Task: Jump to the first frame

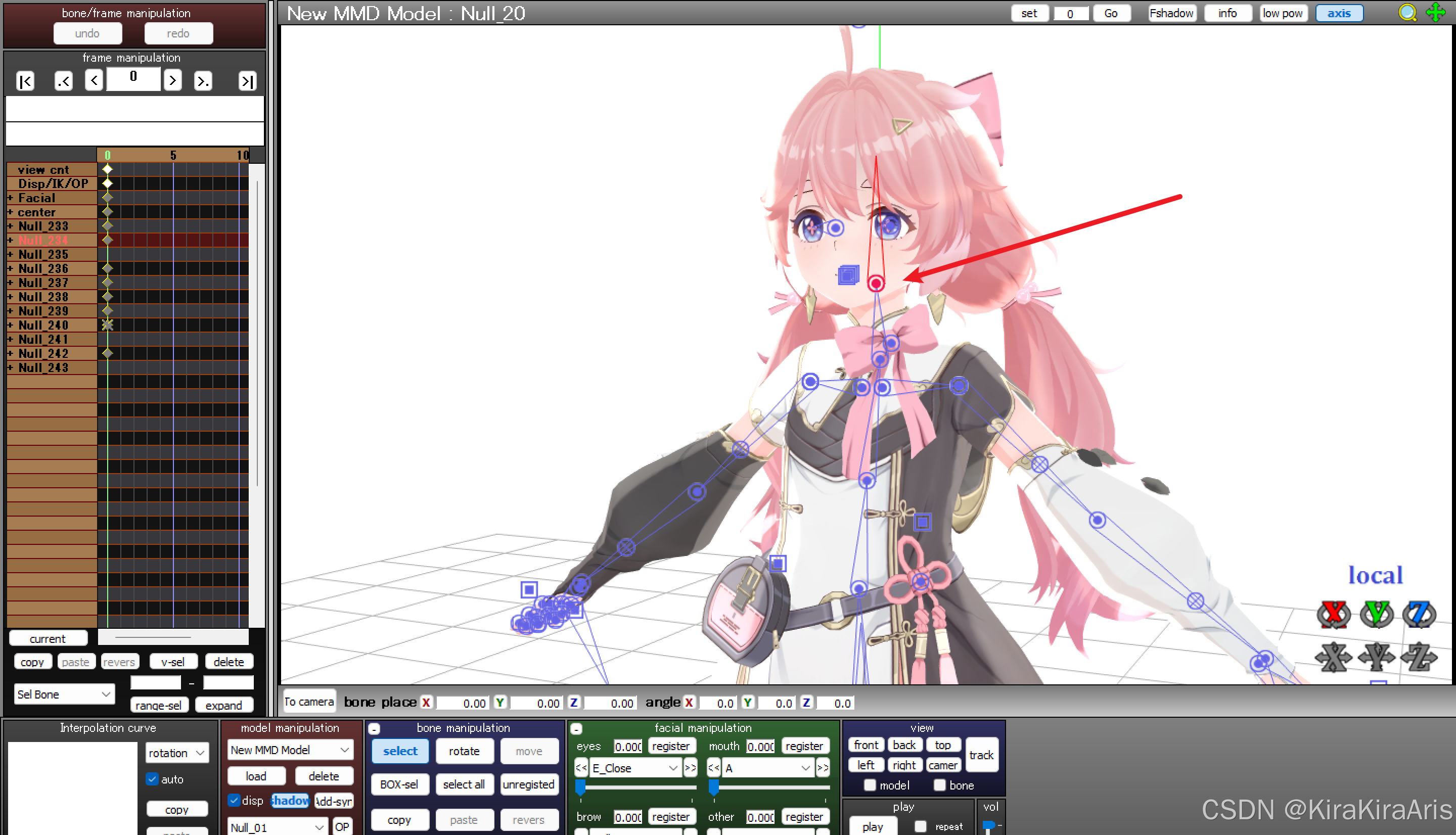Action: click(x=25, y=81)
